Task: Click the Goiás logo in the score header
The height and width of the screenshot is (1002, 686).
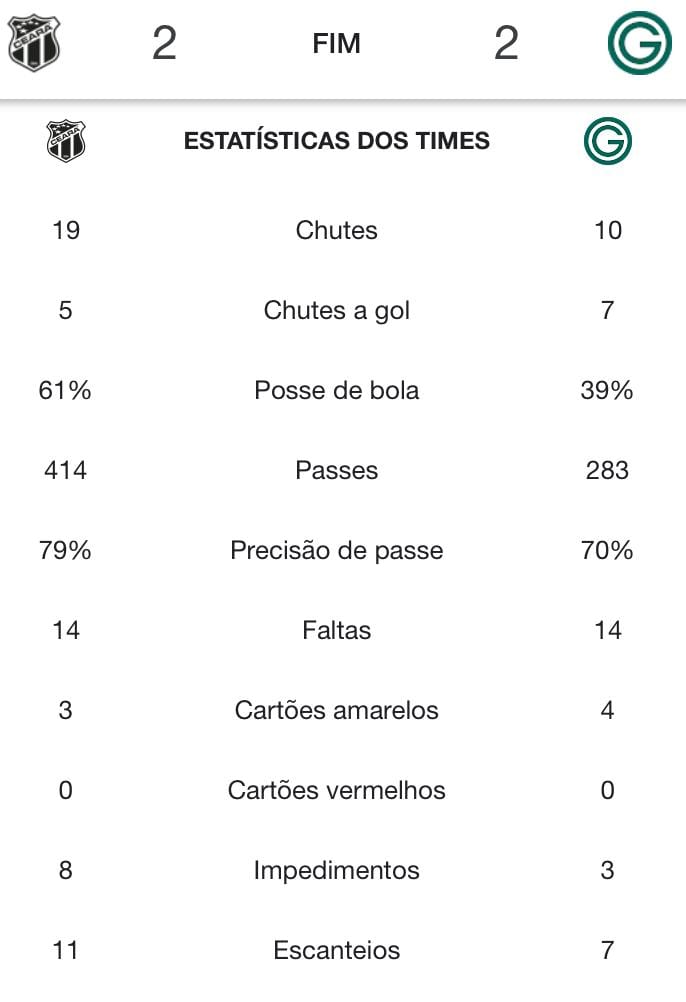Action: [639, 43]
